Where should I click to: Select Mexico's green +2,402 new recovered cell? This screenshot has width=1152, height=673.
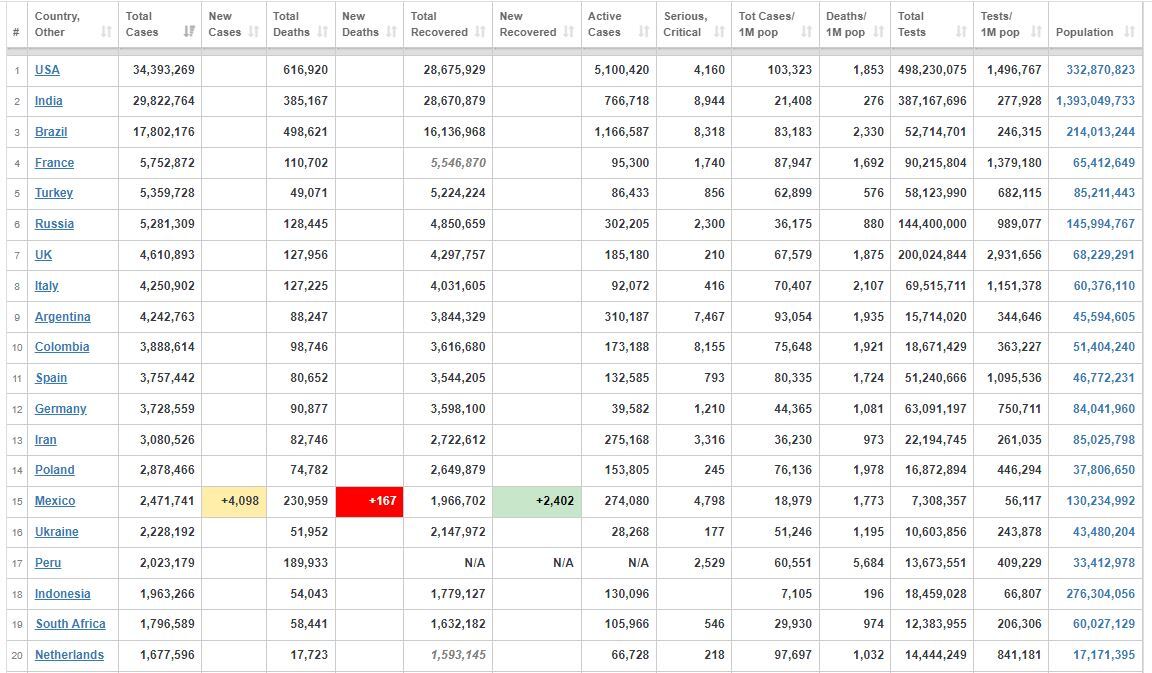(x=537, y=501)
